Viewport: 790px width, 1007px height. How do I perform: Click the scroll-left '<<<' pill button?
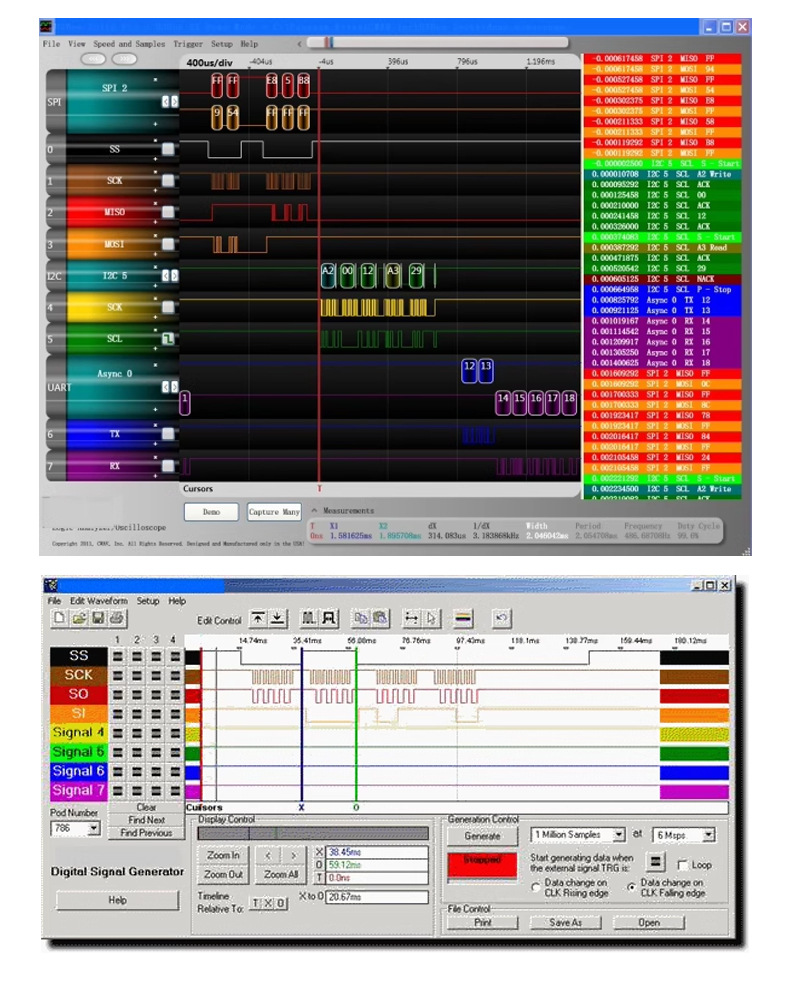click(94, 59)
